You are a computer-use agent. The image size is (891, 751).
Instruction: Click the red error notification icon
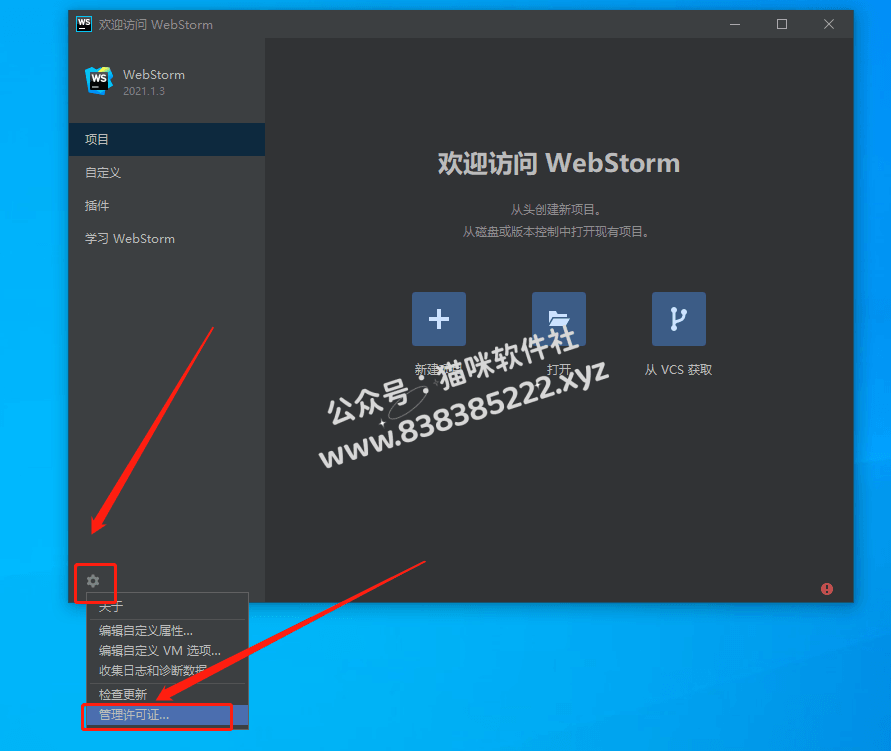click(x=827, y=589)
